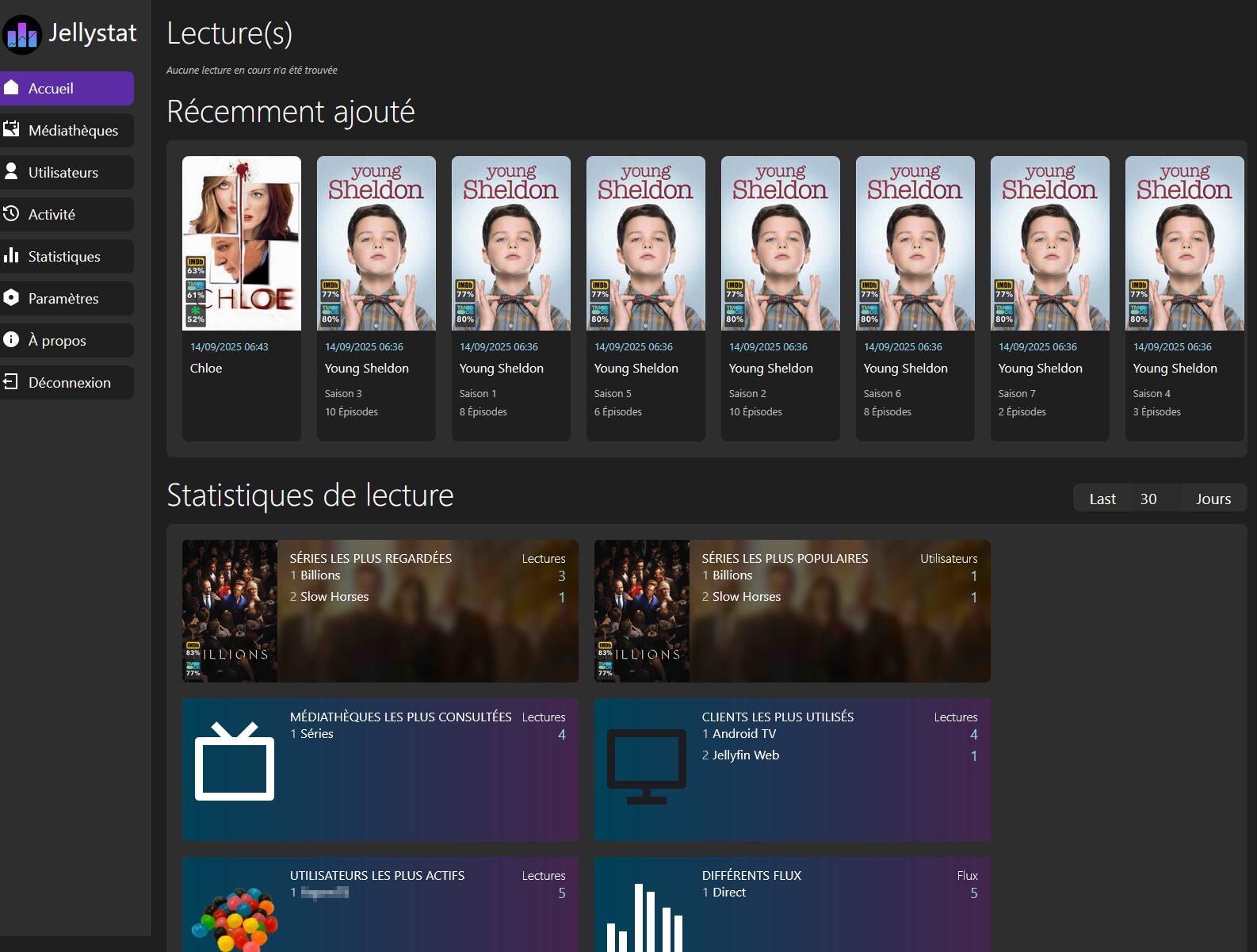
Task: Open the Médiathèques menu item
Action: click(67, 130)
